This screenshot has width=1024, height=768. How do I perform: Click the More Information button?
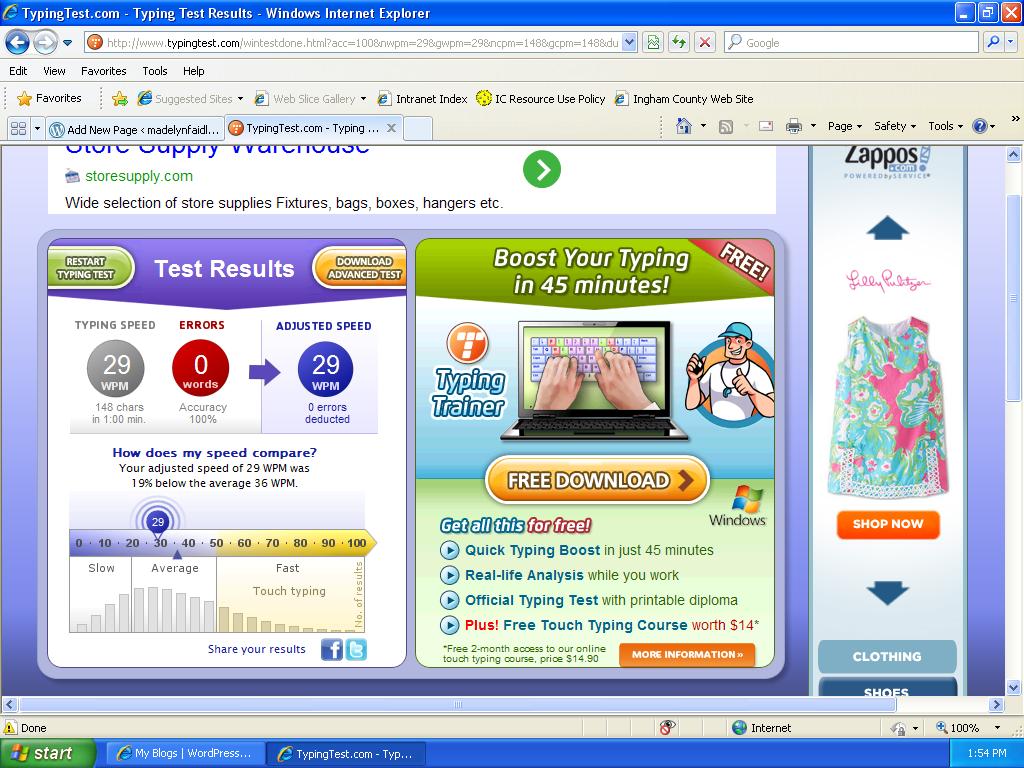click(687, 654)
